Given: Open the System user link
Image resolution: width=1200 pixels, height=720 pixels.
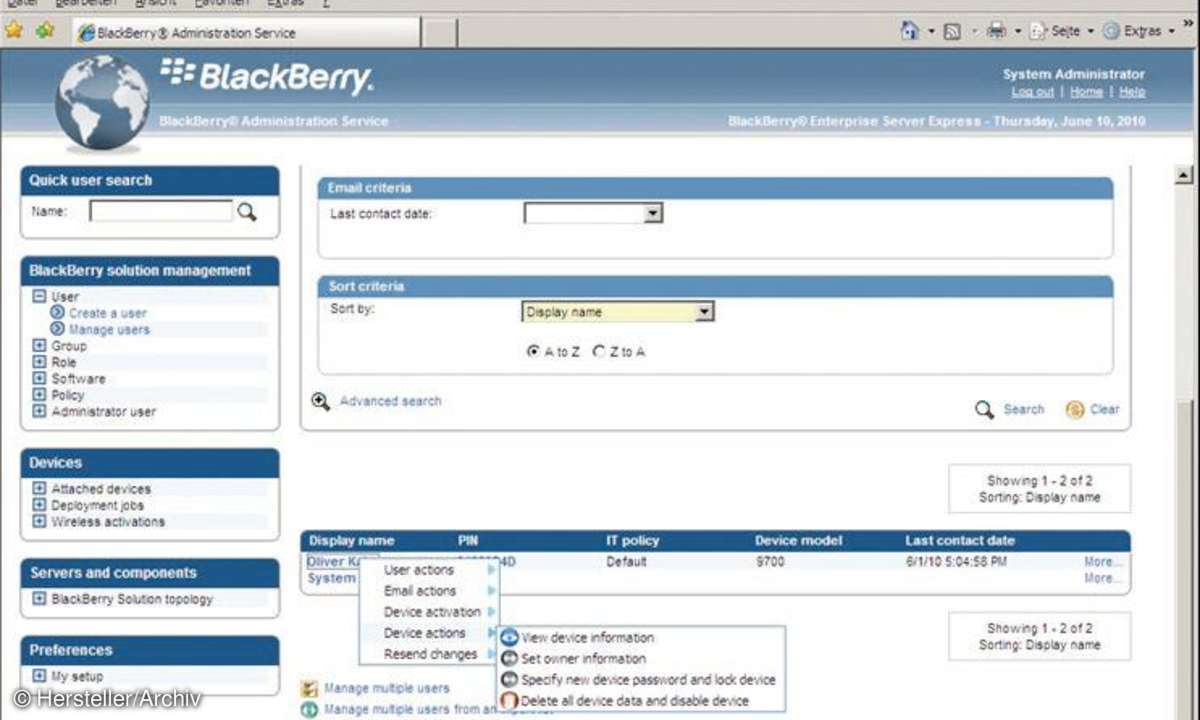Looking at the screenshot, I should (331, 578).
